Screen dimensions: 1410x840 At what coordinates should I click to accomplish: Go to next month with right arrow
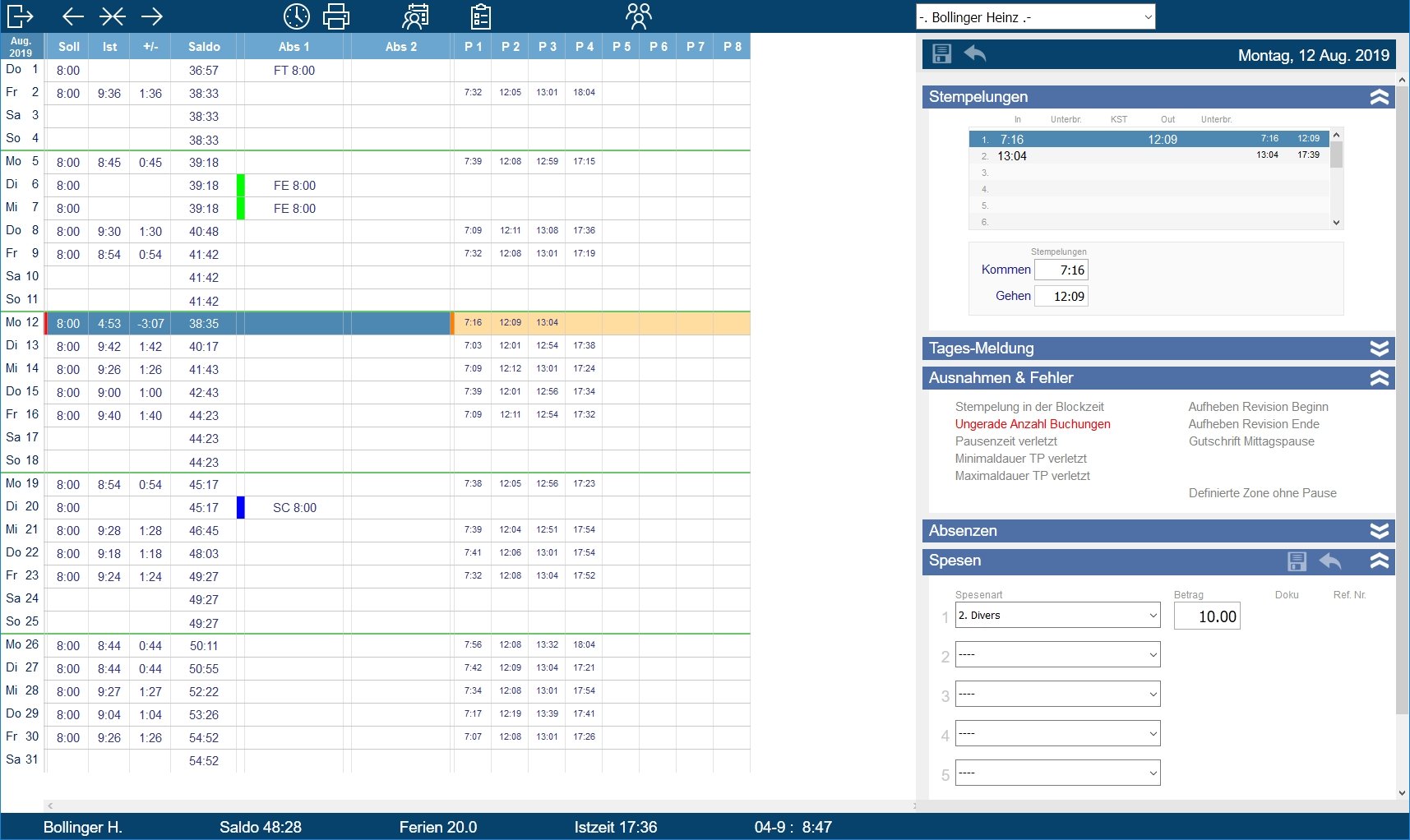pos(152,16)
